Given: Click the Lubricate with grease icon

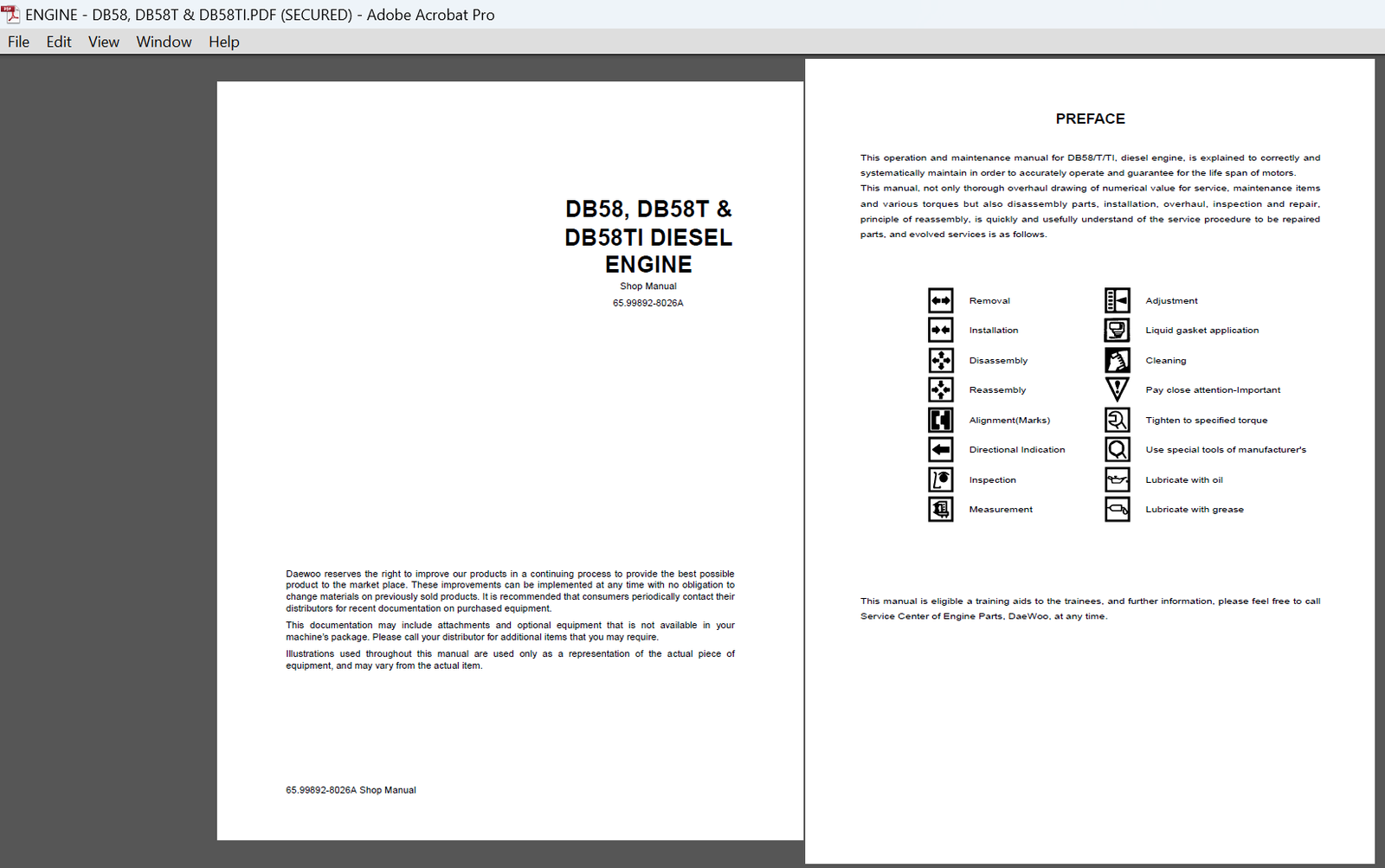Looking at the screenshot, I should point(1118,509).
